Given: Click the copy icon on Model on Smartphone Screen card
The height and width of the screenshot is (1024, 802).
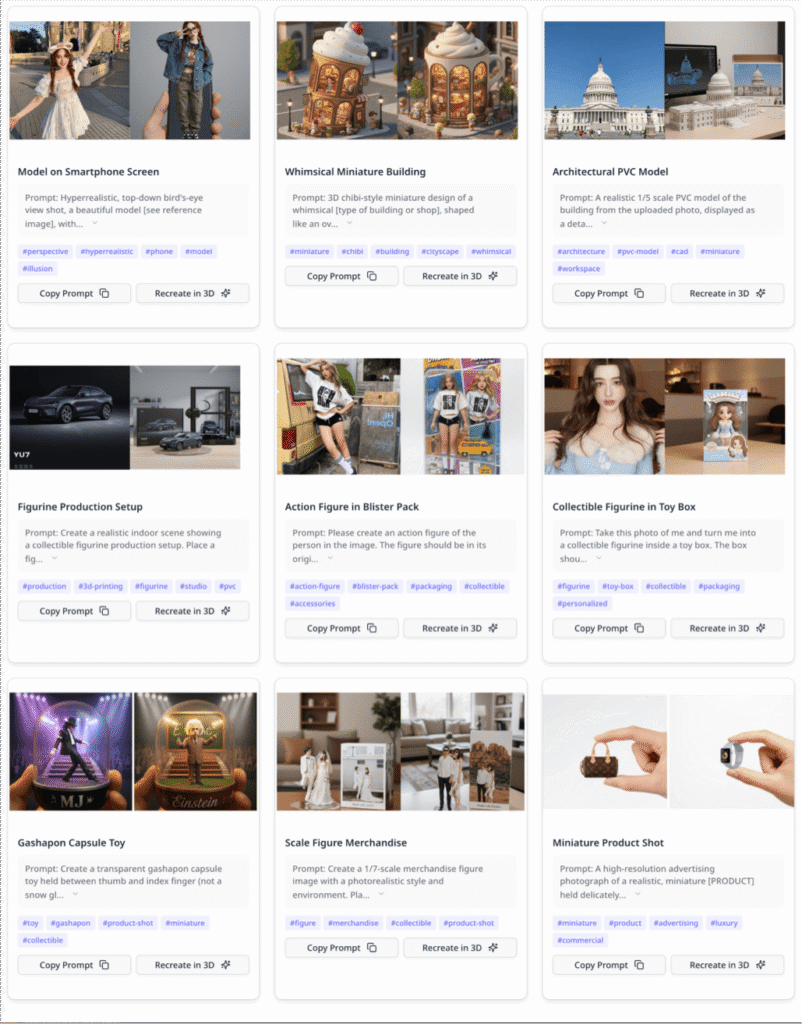Looking at the screenshot, I should (x=104, y=293).
